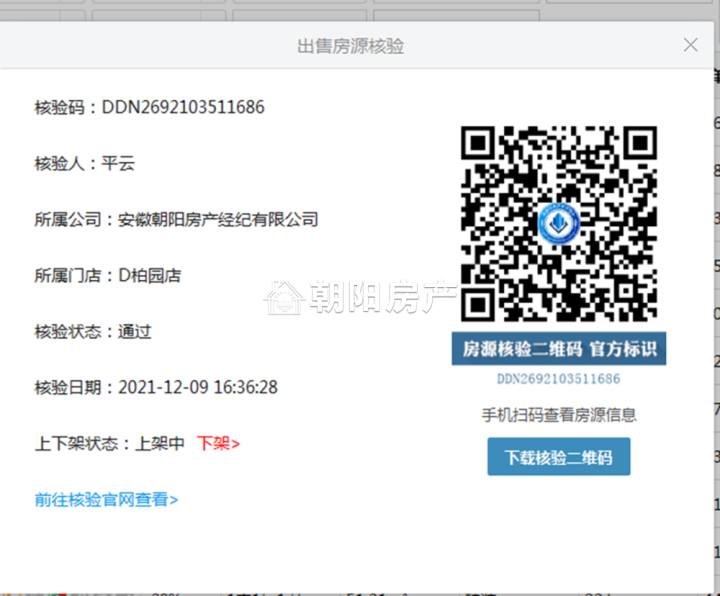720x596 pixels.
Task: Open 前往核验官网查看> link
Action: 107,500
